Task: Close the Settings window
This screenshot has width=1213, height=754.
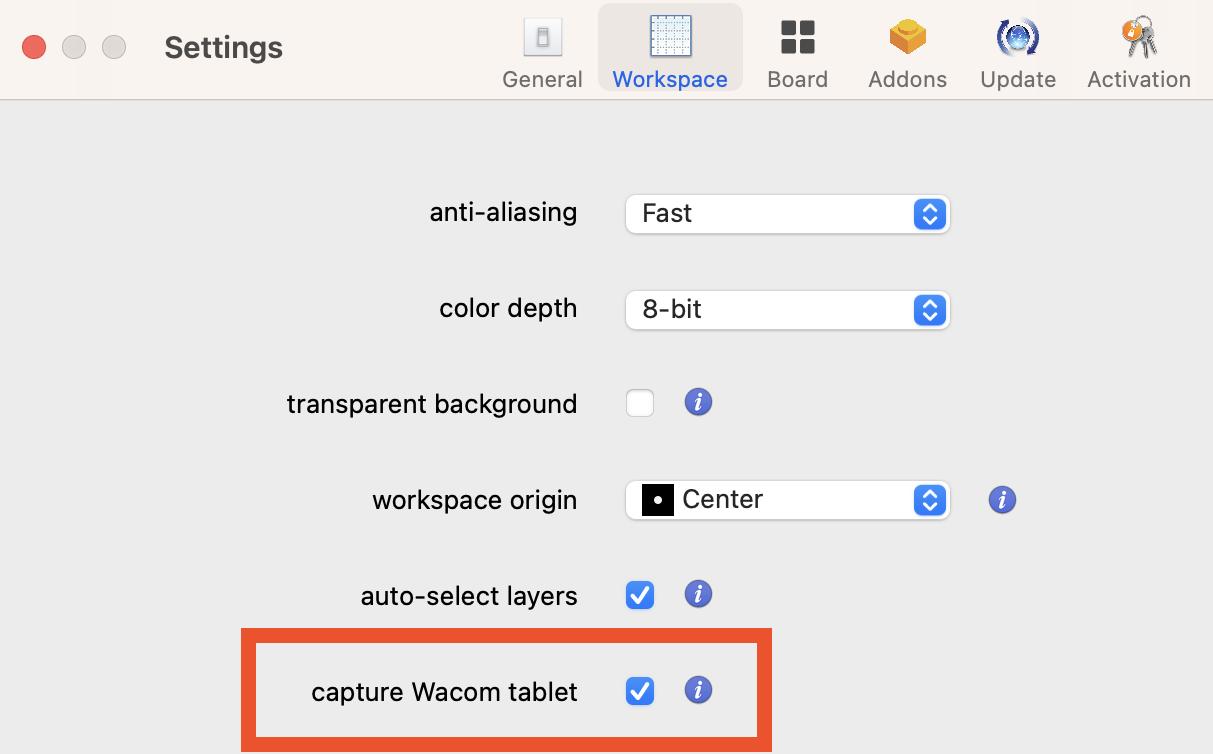Action: [x=34, y=47]
